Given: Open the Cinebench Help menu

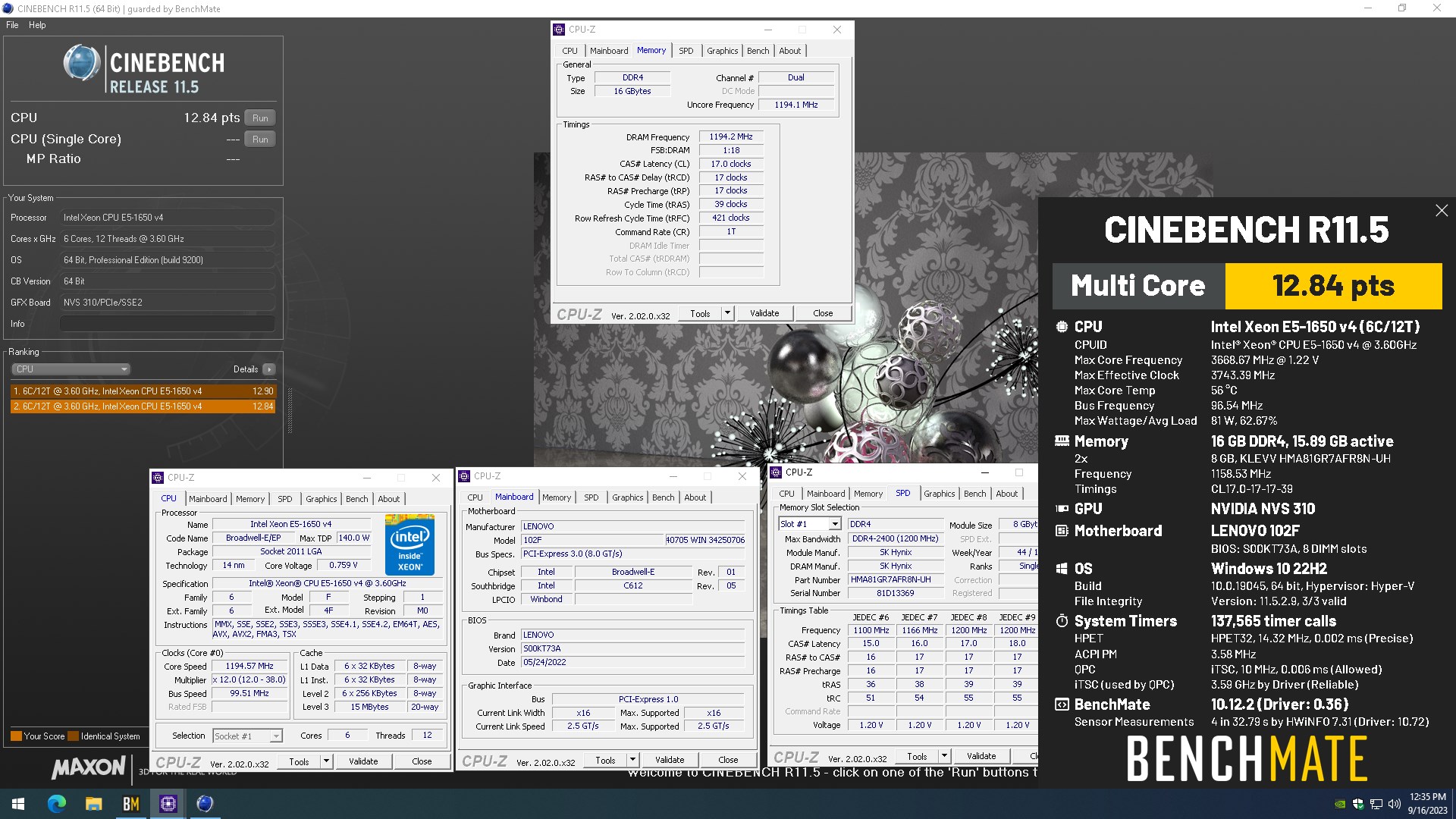Looking at the screenshot, I should 37,25.
